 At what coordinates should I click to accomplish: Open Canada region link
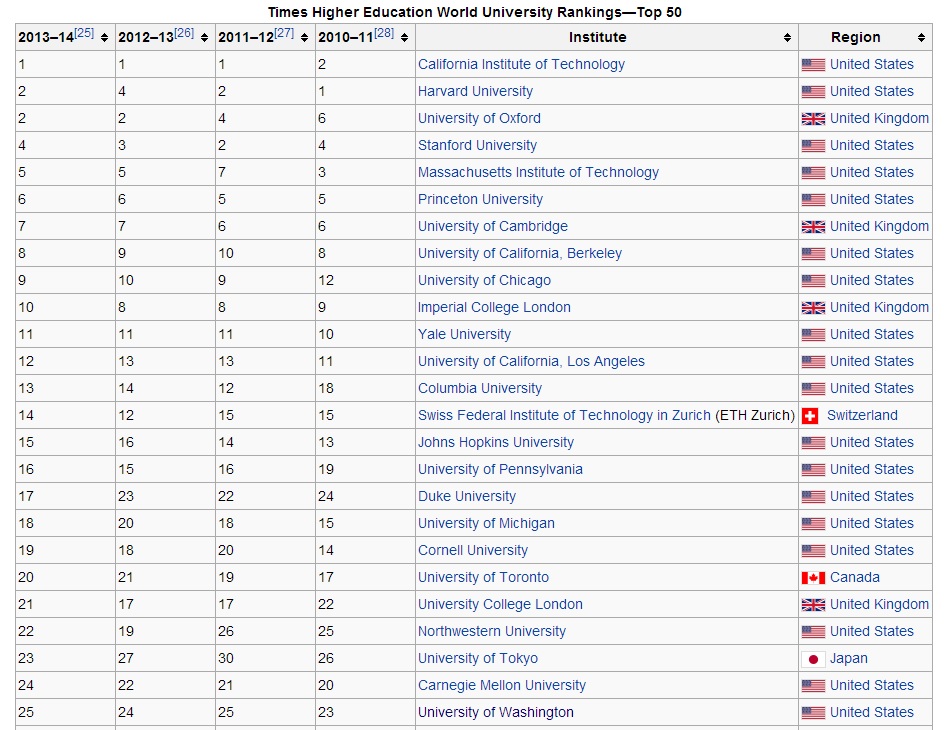click(855, 577)
